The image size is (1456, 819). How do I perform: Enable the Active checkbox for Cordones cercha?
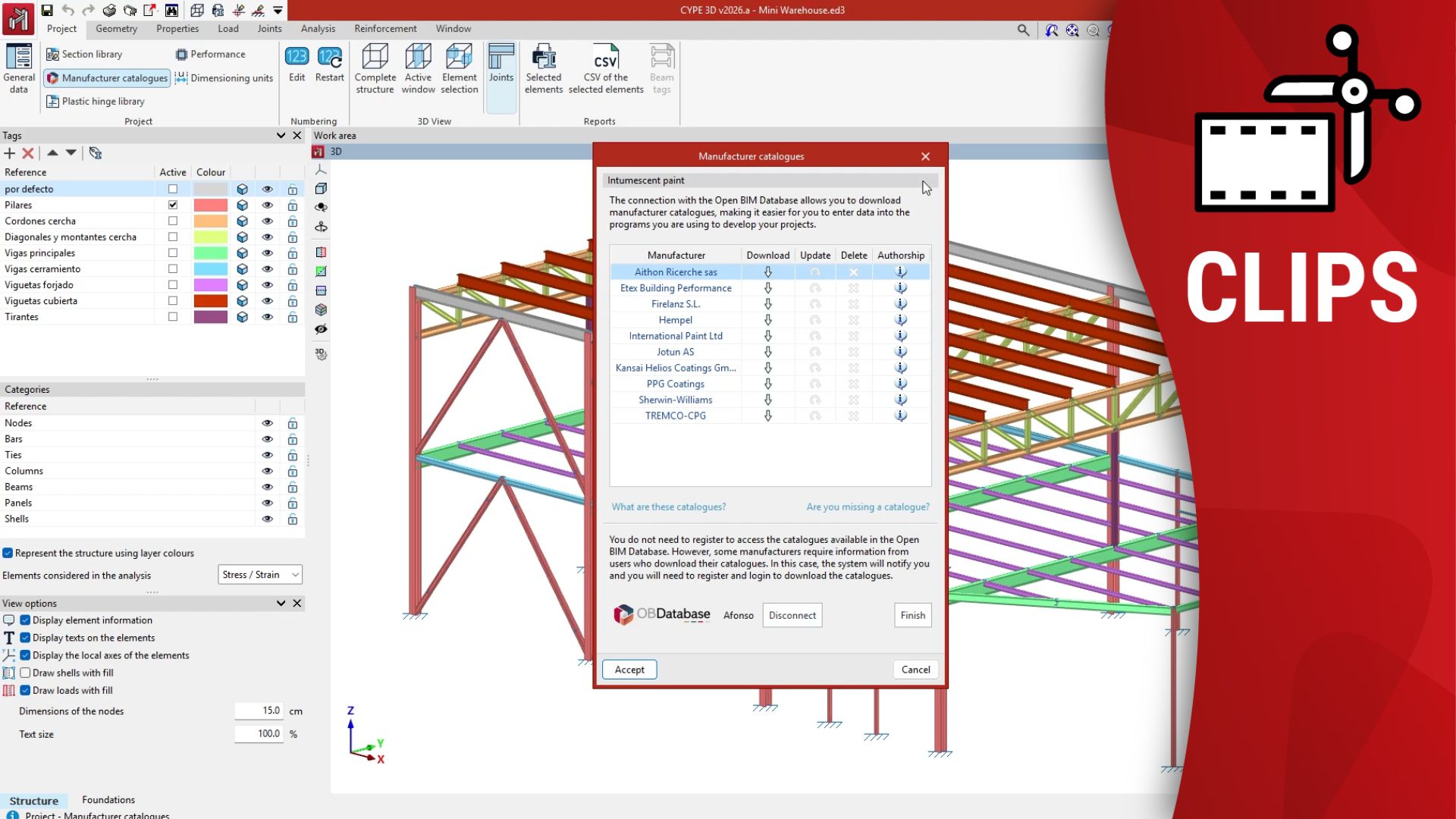[x=173, y=221]
